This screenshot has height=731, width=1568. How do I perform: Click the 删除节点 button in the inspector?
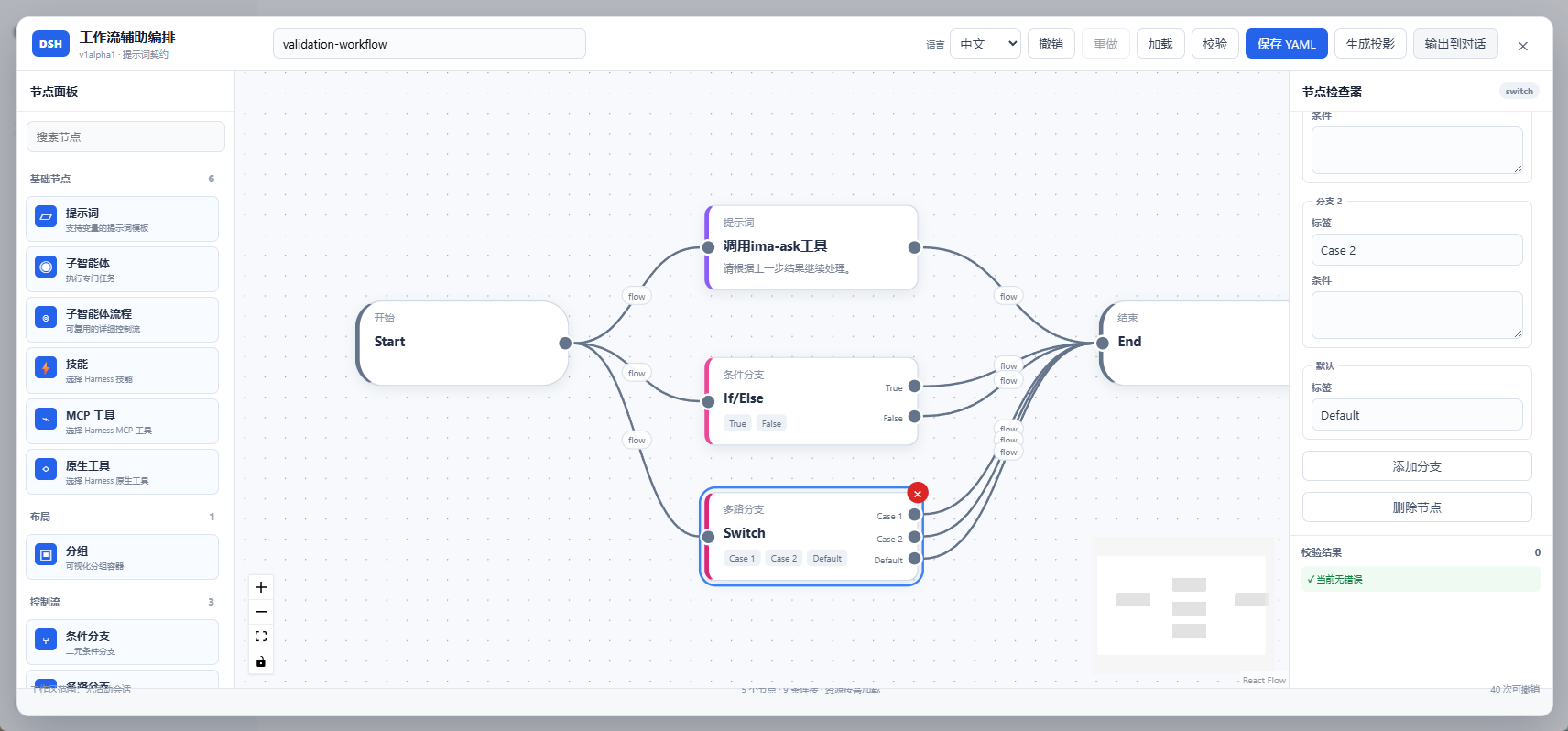[x=1417, y=507]
